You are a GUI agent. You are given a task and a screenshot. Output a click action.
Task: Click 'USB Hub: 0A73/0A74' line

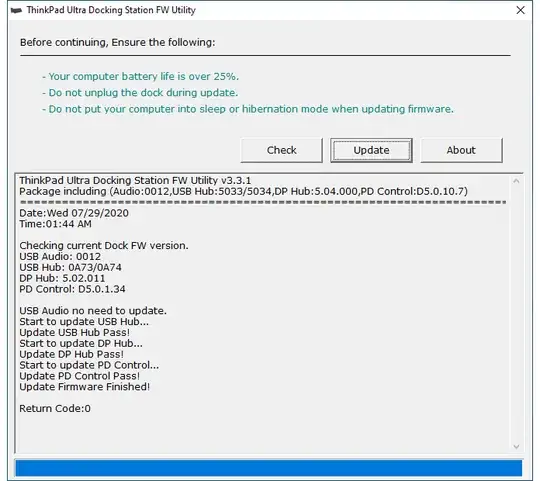coord(70,268)
